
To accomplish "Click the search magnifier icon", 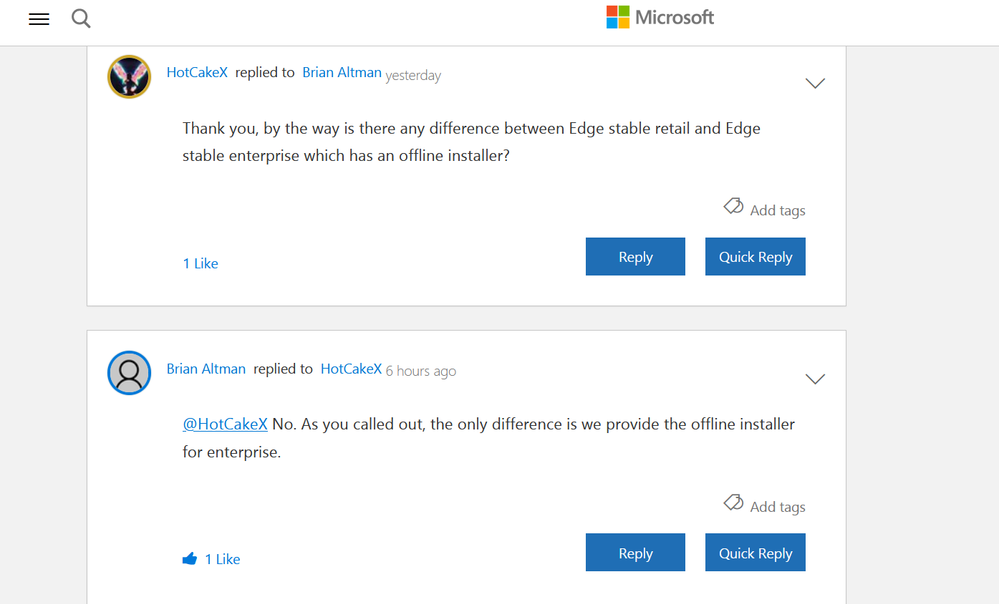I will coord(81,18).
